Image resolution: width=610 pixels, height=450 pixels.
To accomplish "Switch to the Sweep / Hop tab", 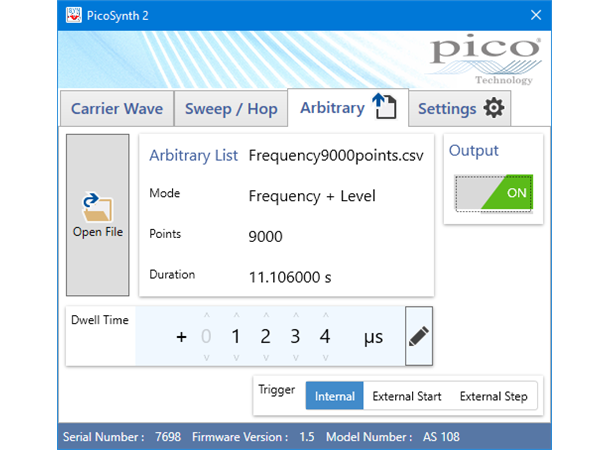I will [x=231, y=109].
